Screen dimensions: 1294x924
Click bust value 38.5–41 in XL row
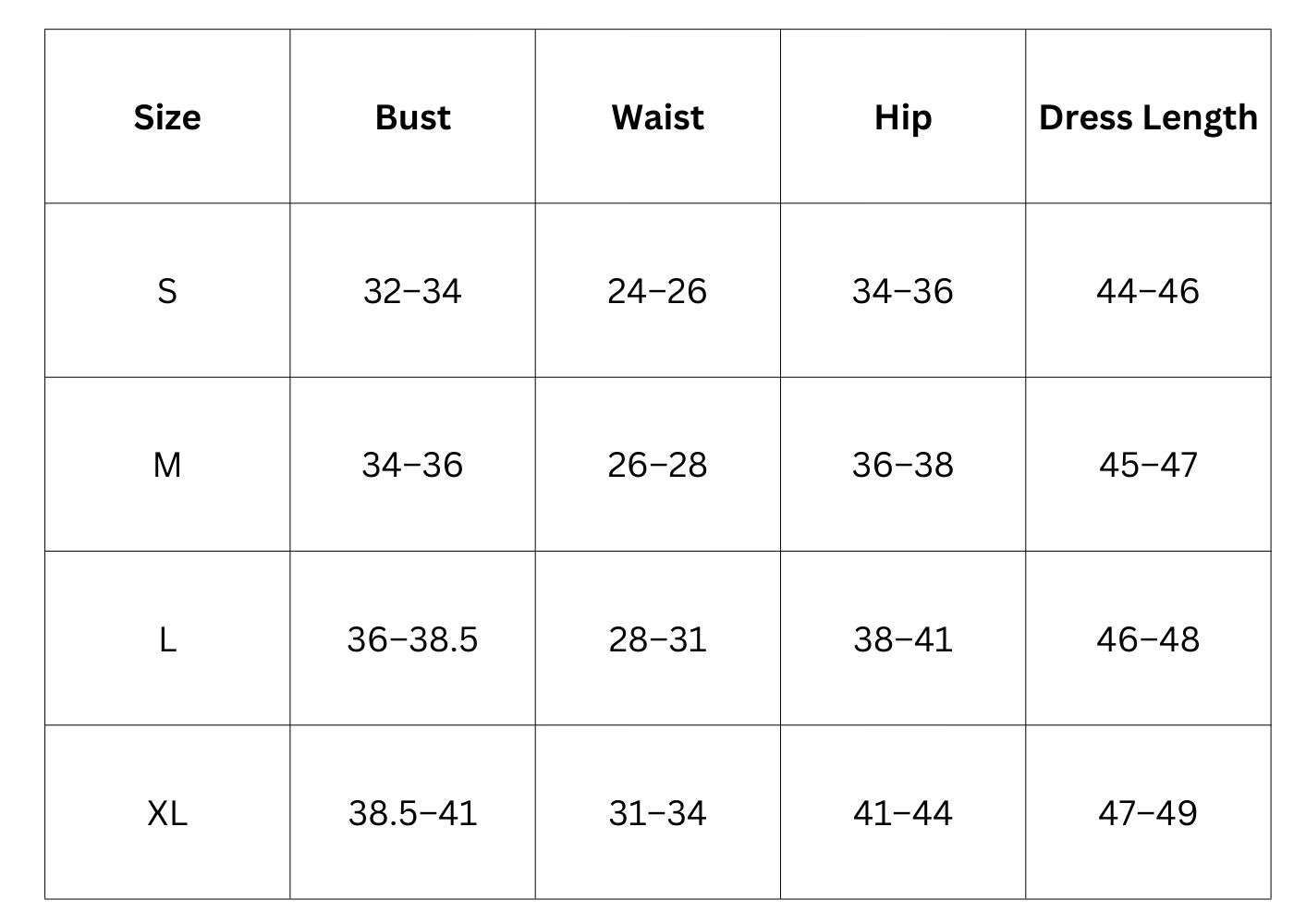click(412, 813)
